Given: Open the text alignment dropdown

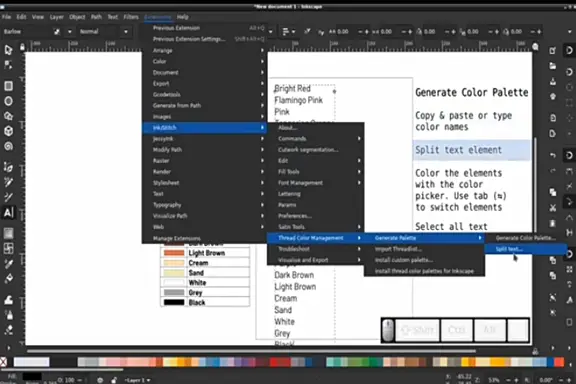Looking at the screenshot, I should [x=289, y=32].
